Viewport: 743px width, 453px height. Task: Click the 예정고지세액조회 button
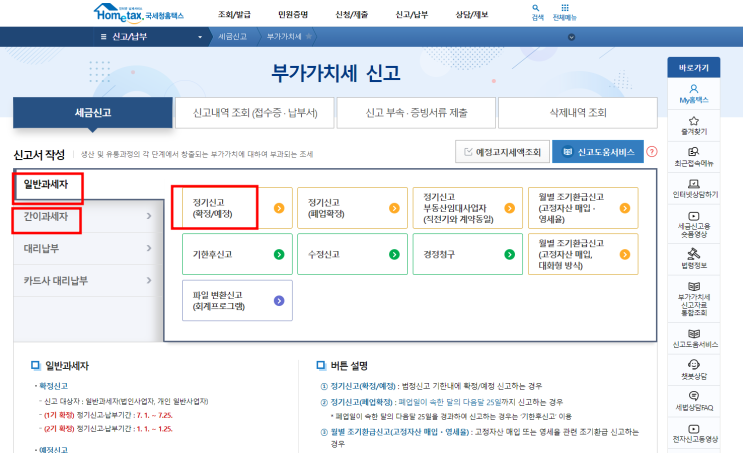(502, 152)
